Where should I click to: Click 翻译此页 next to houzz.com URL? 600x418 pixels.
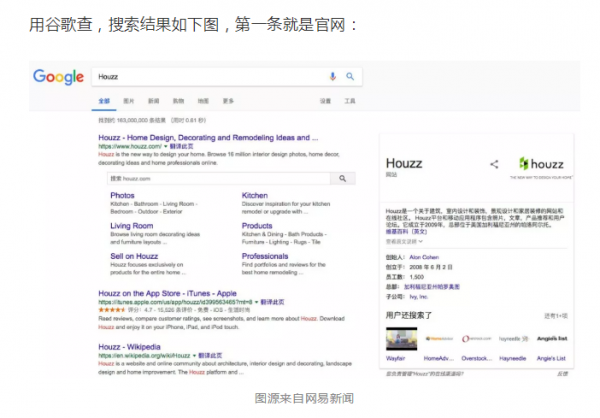pyautogui.click(x=182, y=147)
